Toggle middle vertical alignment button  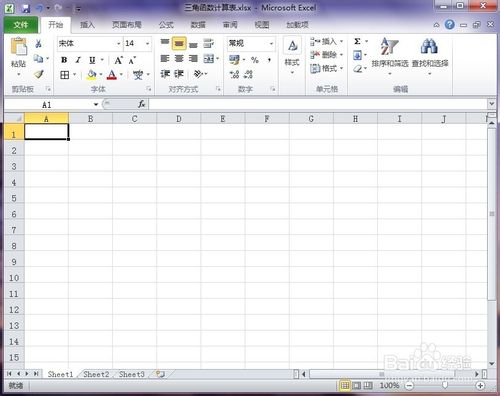tap(179, 44)
